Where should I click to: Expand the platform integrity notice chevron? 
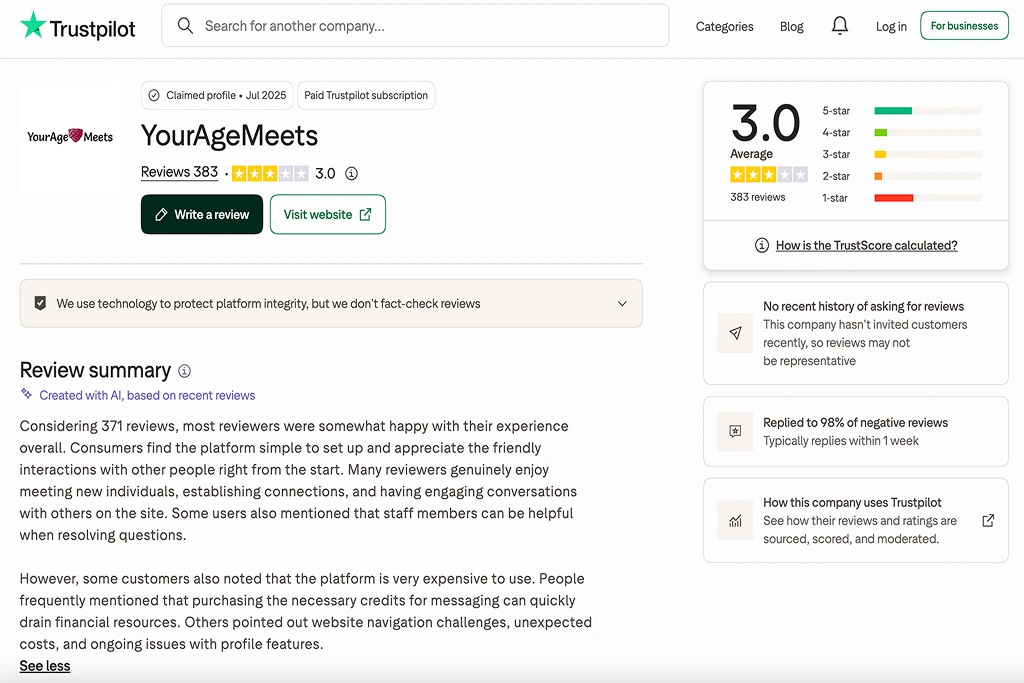(x=622, y=304)
